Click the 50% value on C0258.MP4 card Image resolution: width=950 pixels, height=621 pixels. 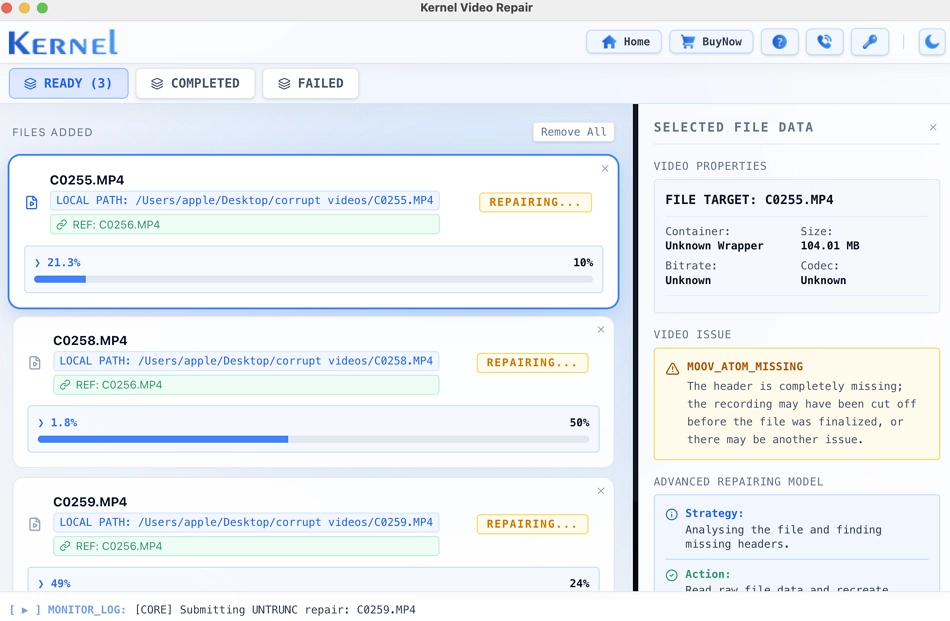(x=579, y=422)
